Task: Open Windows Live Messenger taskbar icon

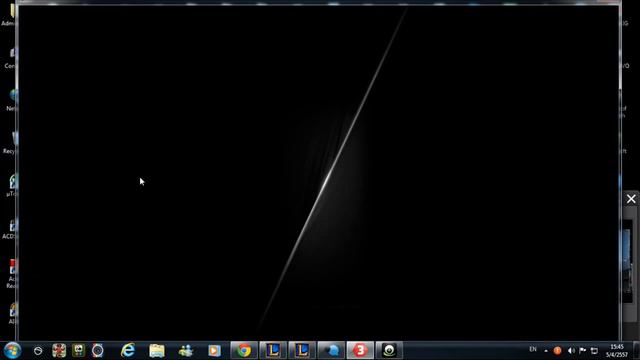Action: (x=186, y=350)
